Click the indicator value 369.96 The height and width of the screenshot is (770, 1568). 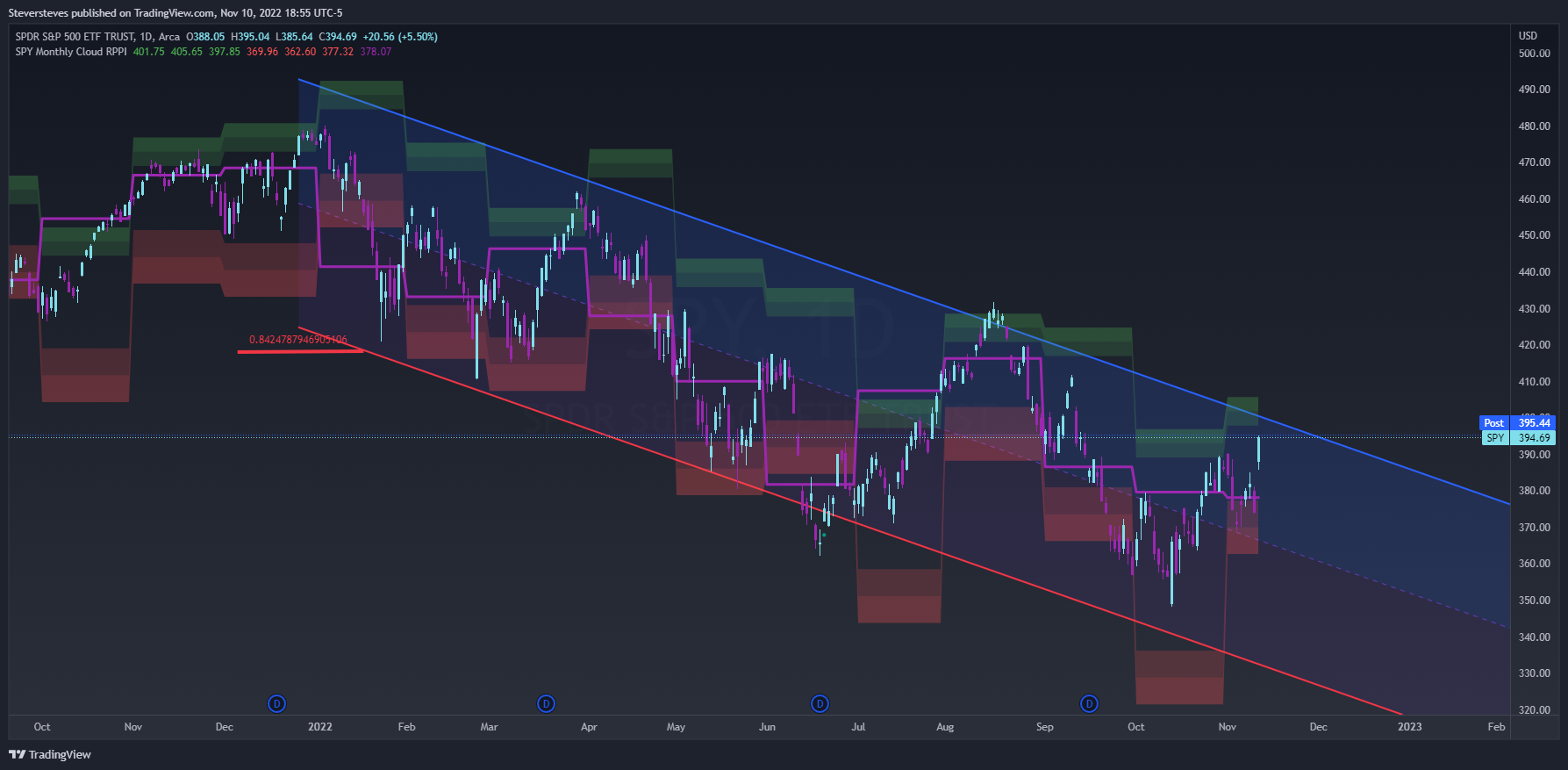[x=262, y=52]
